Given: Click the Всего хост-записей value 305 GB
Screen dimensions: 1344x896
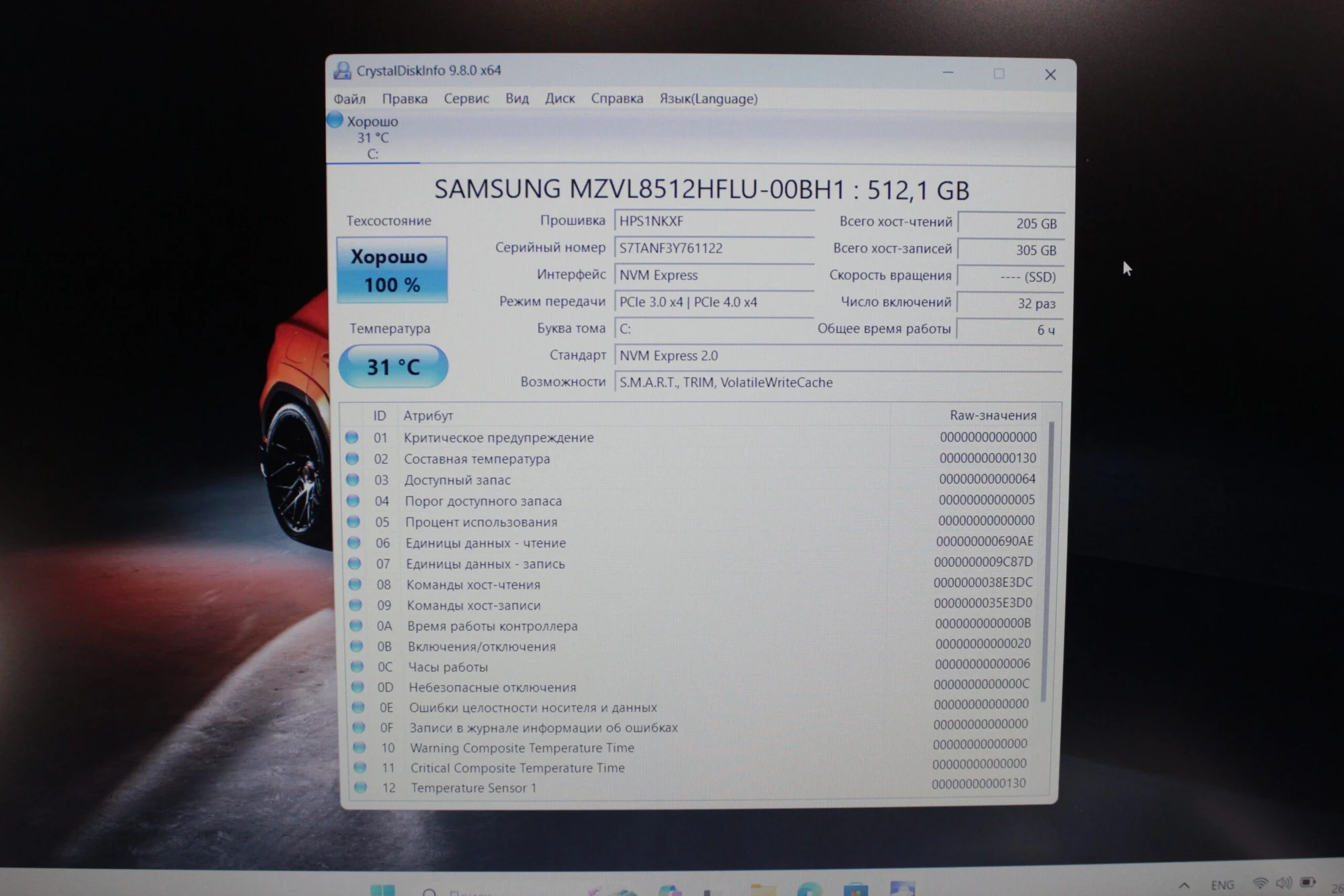Looking at the screenshot, I should click(x=1010, y=250).
